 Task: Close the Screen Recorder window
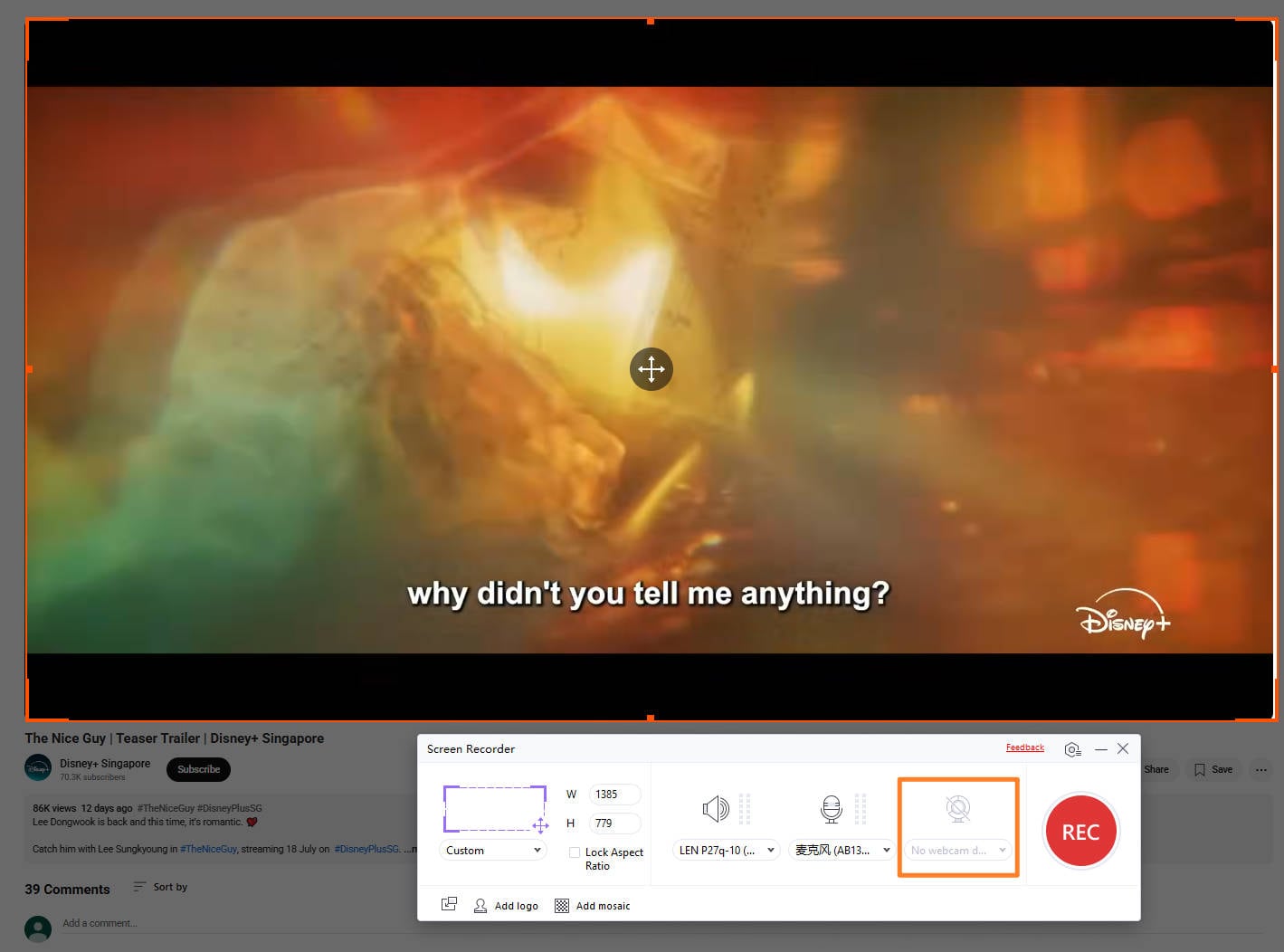tap(1123, 748)
